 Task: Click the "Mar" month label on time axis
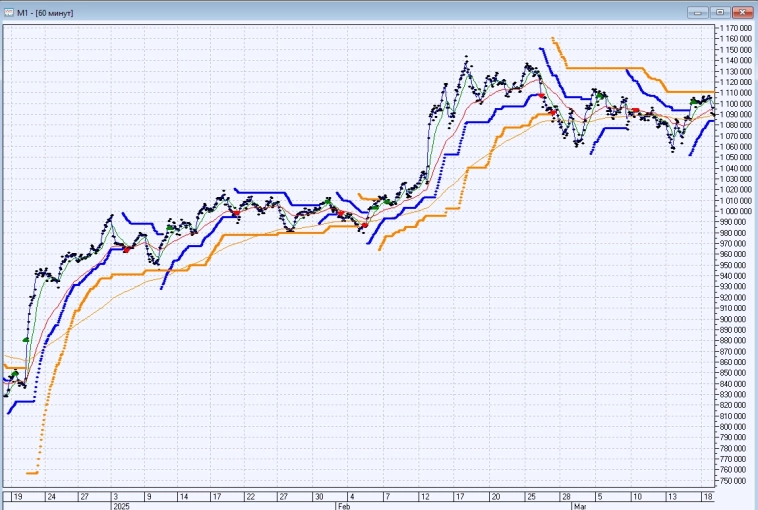[x=577, y=506]
